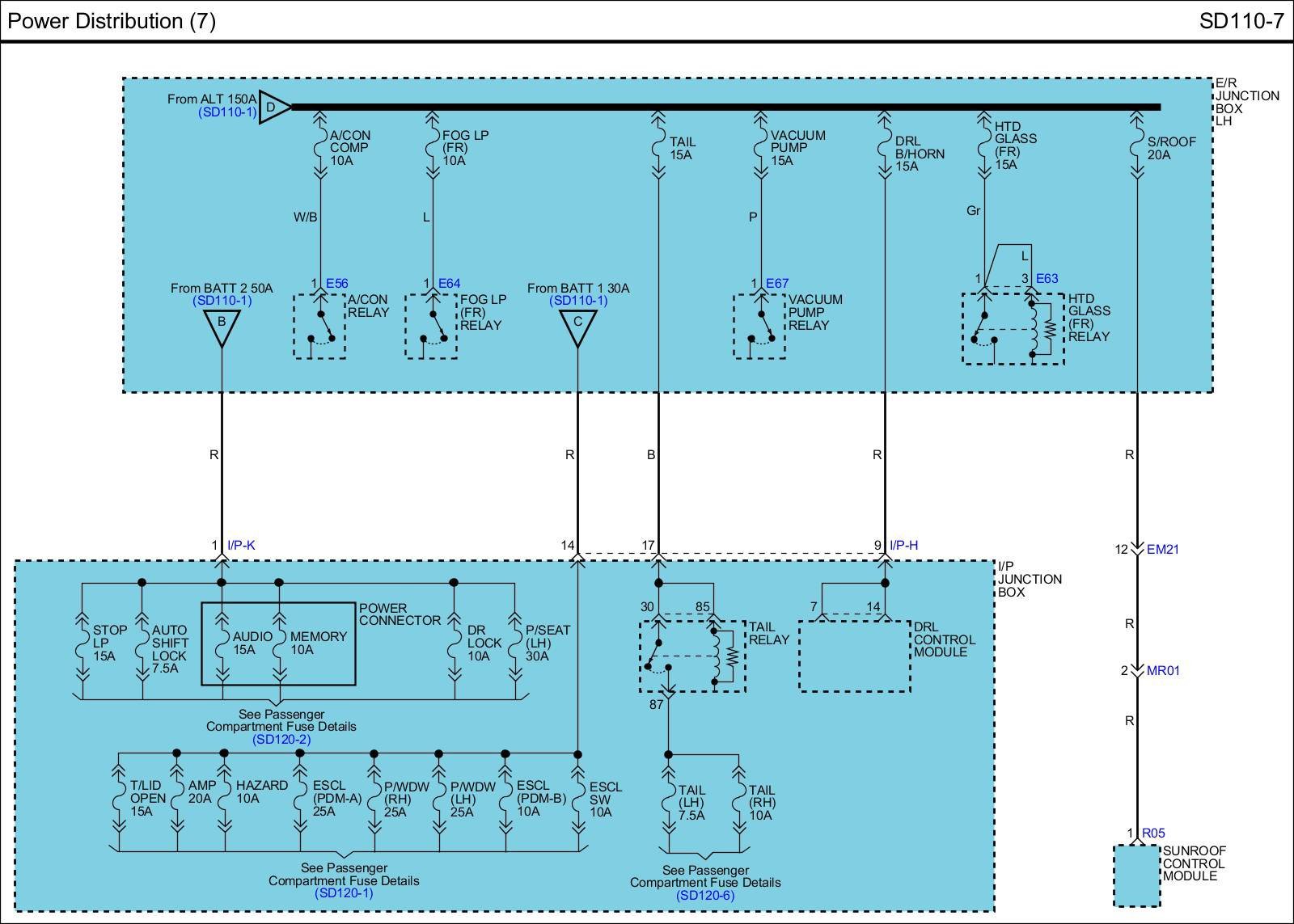Select the A/CON relay symbol box
Screen dimensions: 1294x924
(319, 327)
